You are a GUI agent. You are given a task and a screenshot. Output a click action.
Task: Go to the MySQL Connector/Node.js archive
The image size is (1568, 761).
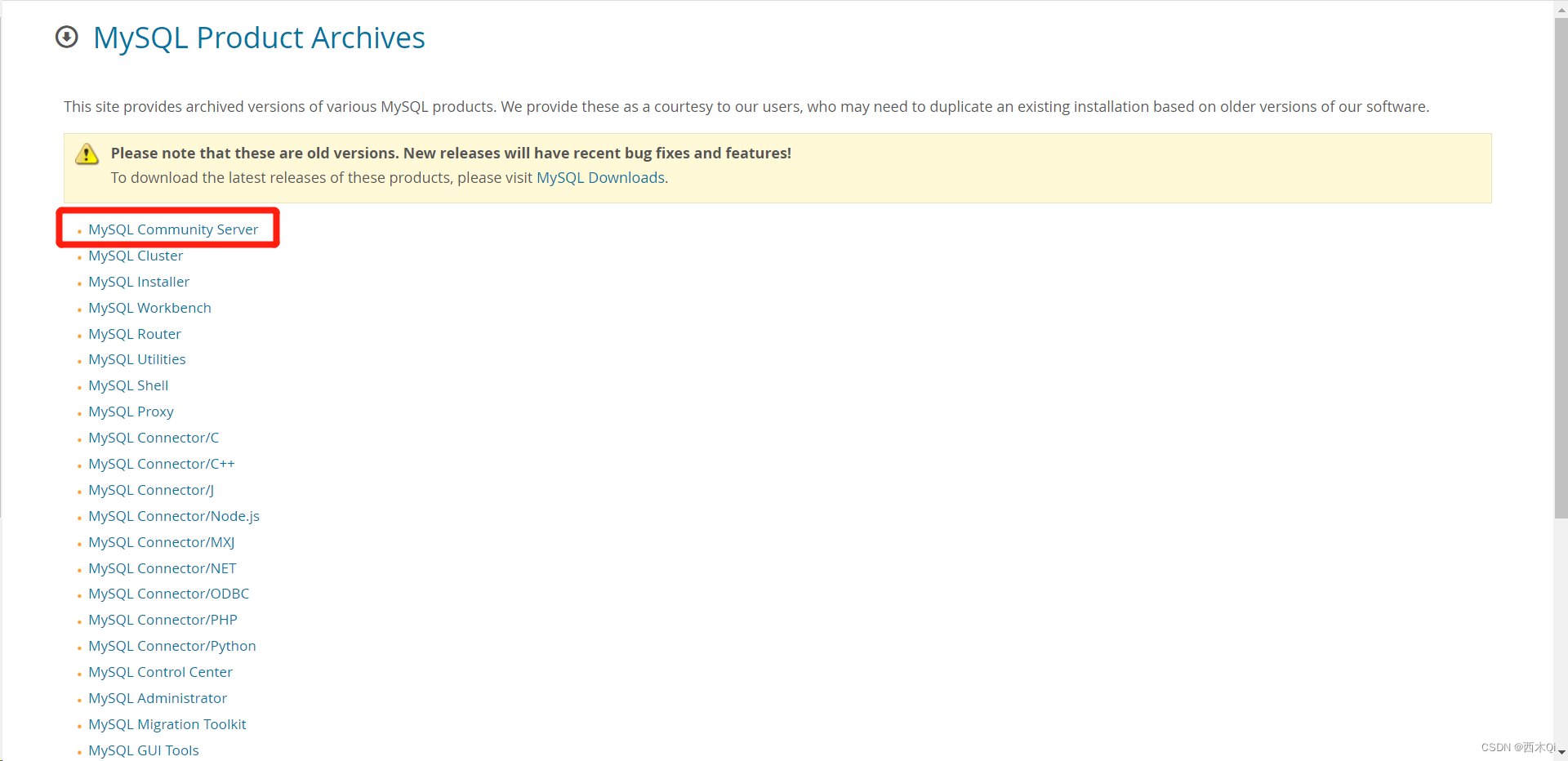pyautogui.click(x=174, y=516)
